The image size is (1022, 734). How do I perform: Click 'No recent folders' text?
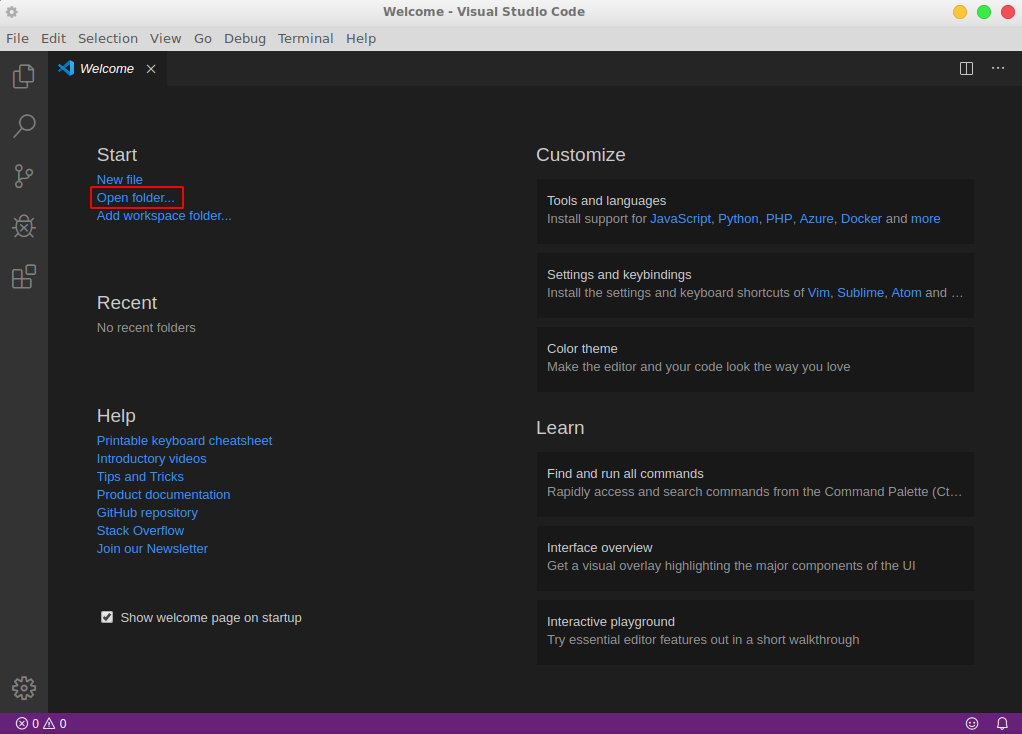146,328
